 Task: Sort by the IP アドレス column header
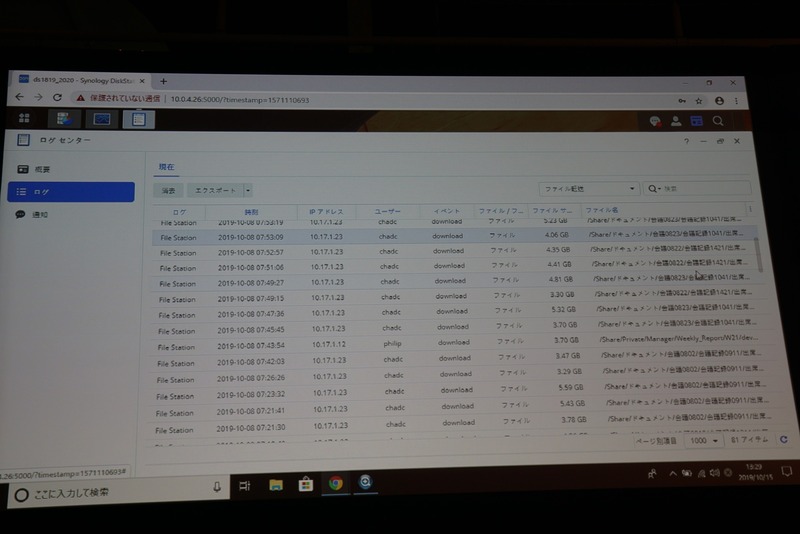click(327, 211)
